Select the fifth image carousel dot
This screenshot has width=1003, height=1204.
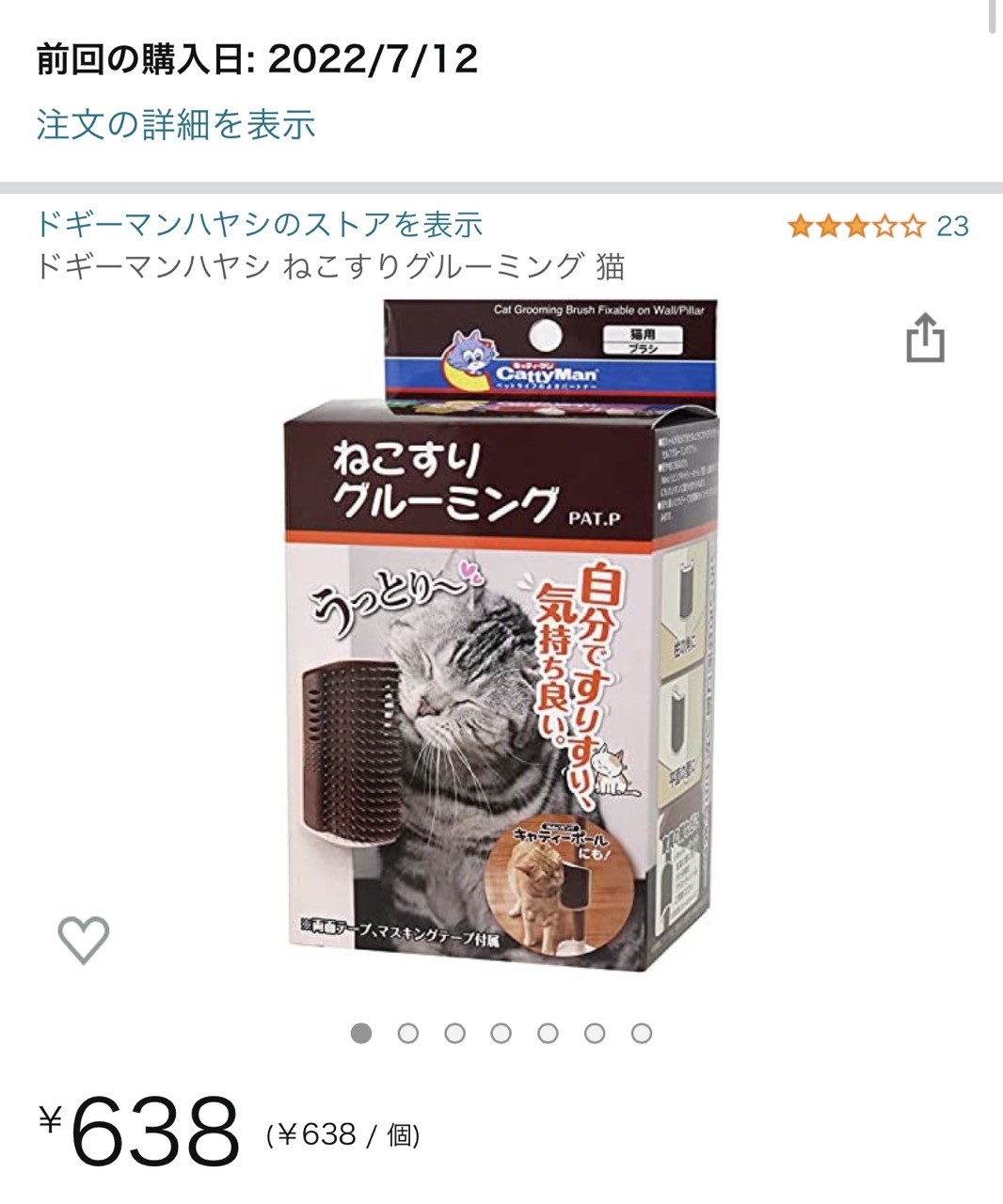(x=548, y=1034)
